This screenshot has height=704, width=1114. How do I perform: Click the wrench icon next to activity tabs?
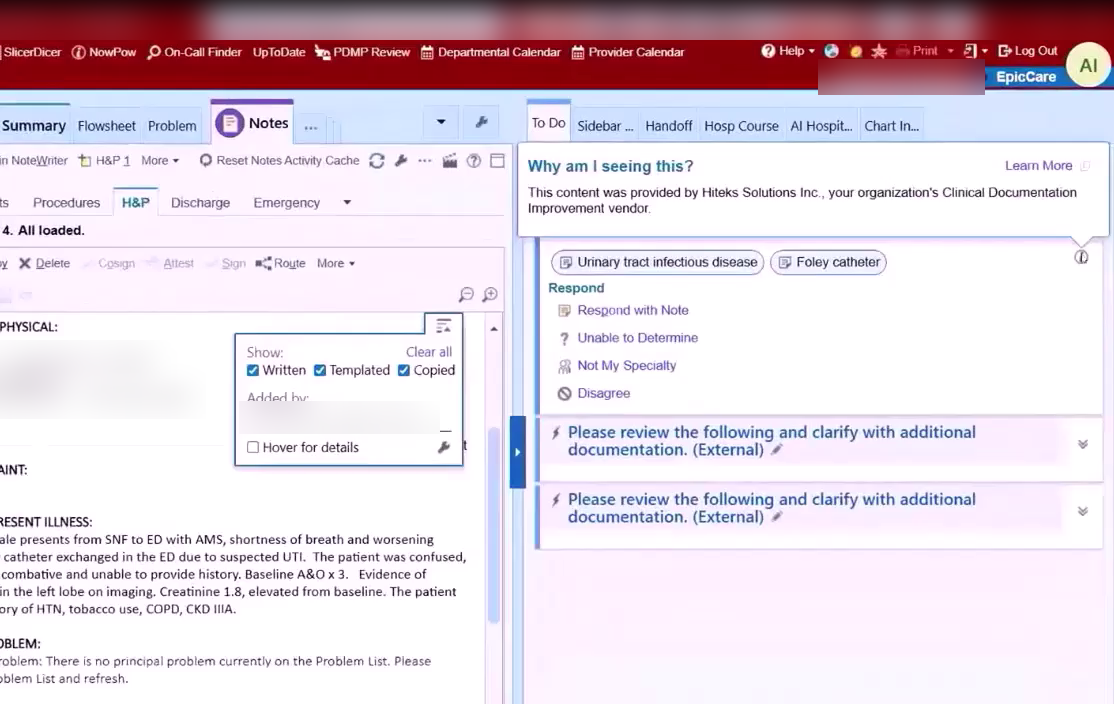tap(481, 122)
